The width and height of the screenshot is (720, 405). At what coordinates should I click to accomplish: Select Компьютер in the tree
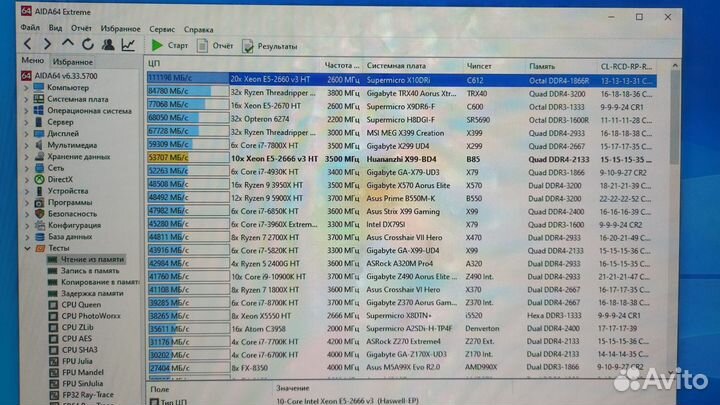(68, 87)
